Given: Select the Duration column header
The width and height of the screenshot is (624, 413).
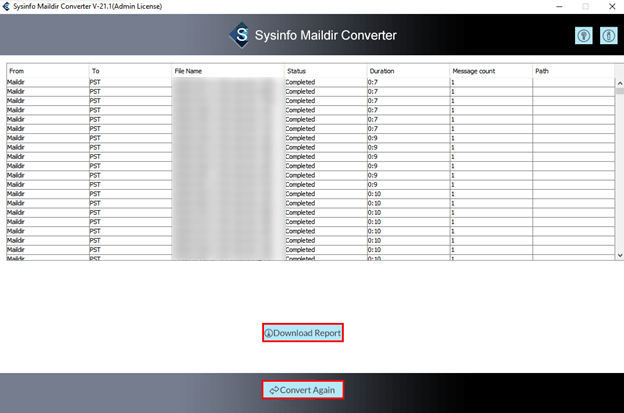Looking at the screenshot, I should 408,71.
